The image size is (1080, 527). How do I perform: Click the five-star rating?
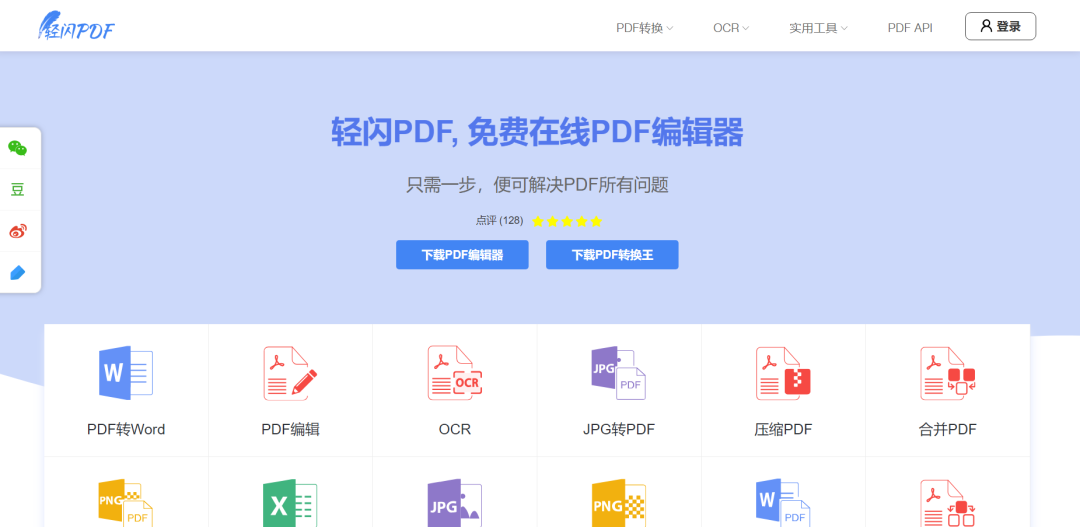[x=567, y=221]
